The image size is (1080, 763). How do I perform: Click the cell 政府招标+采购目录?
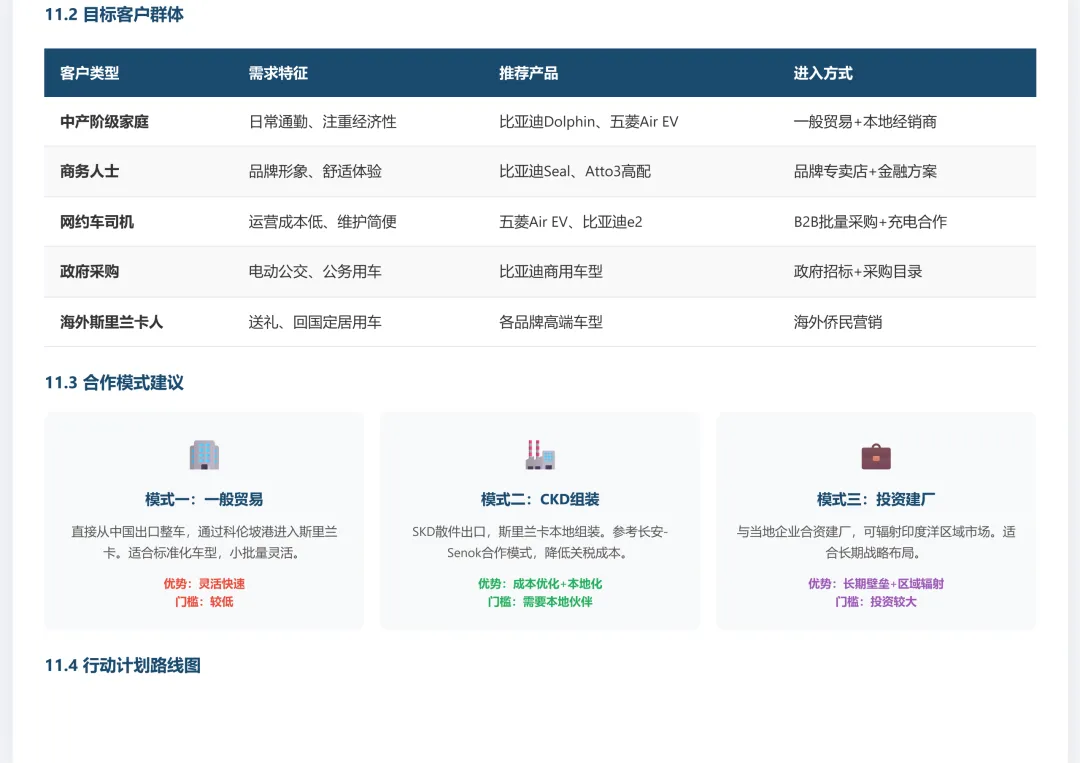[858, 271]
